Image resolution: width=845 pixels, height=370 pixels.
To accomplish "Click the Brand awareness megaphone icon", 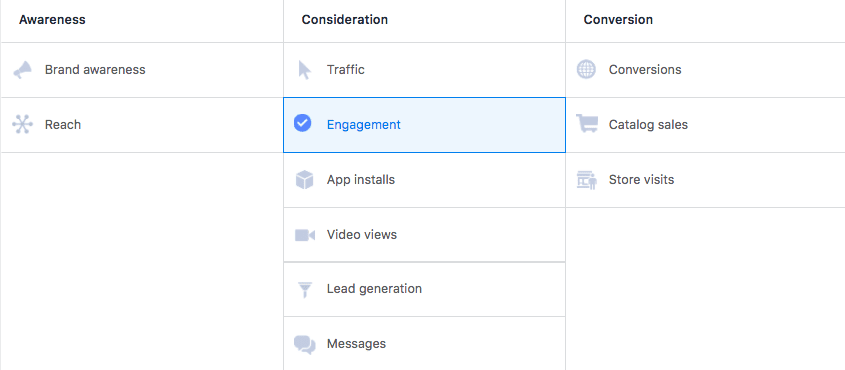I will click(23, 70).
